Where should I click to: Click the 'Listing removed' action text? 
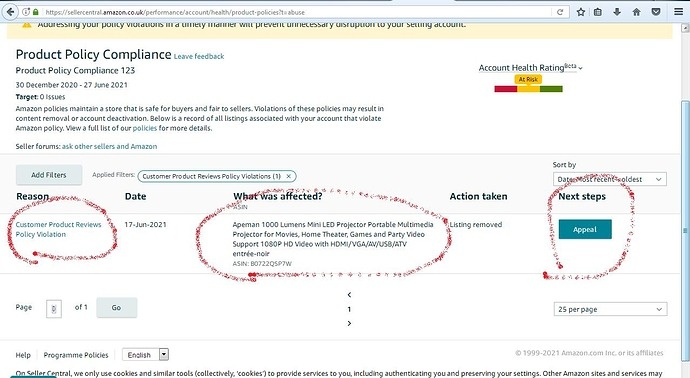tap(476, 224)
